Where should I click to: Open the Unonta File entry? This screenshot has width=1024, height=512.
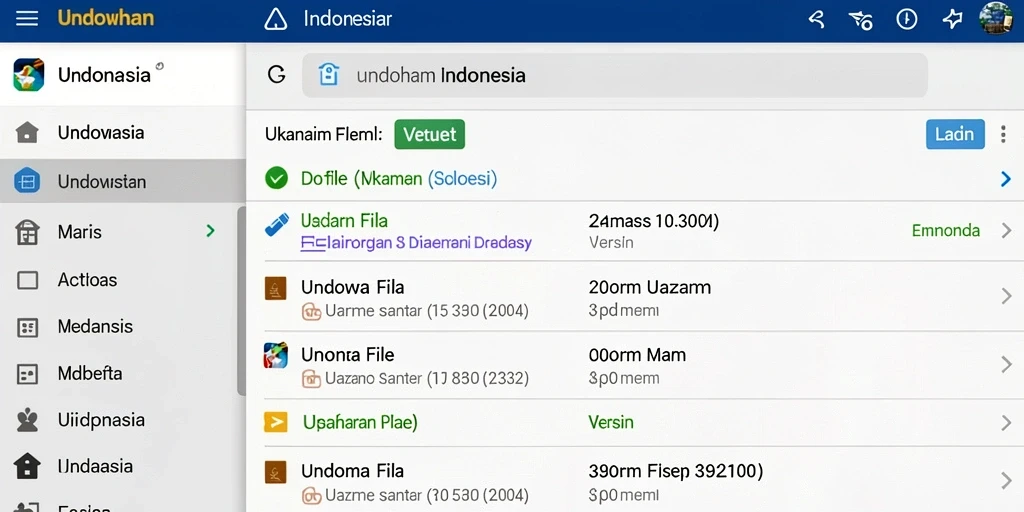point(347,355)
